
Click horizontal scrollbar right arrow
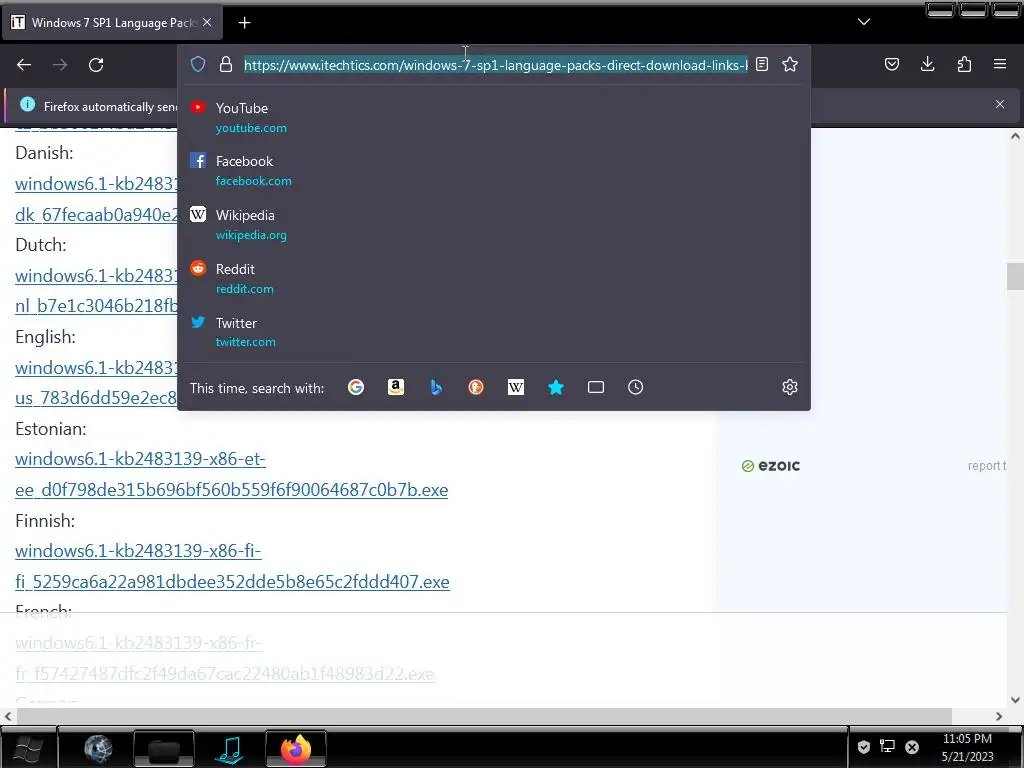999,716
